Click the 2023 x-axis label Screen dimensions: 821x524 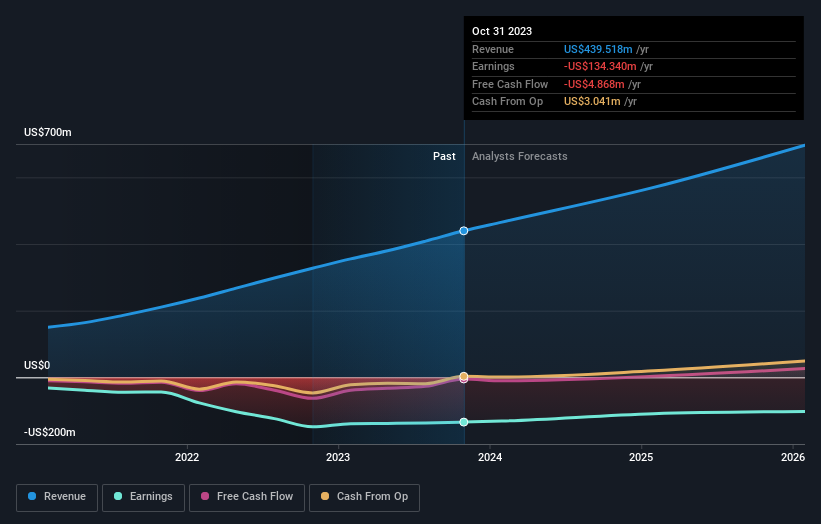338,457
